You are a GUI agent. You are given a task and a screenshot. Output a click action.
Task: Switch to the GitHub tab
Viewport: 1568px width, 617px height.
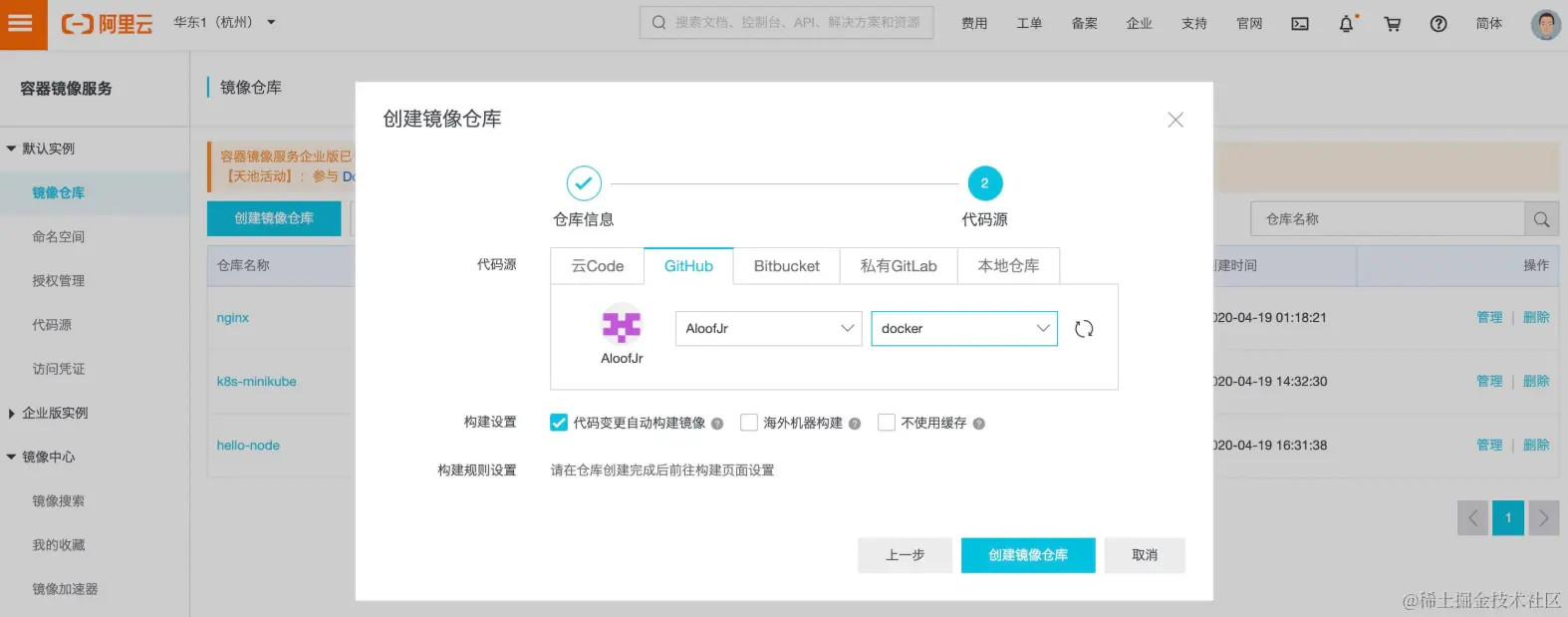pos(689,266)
